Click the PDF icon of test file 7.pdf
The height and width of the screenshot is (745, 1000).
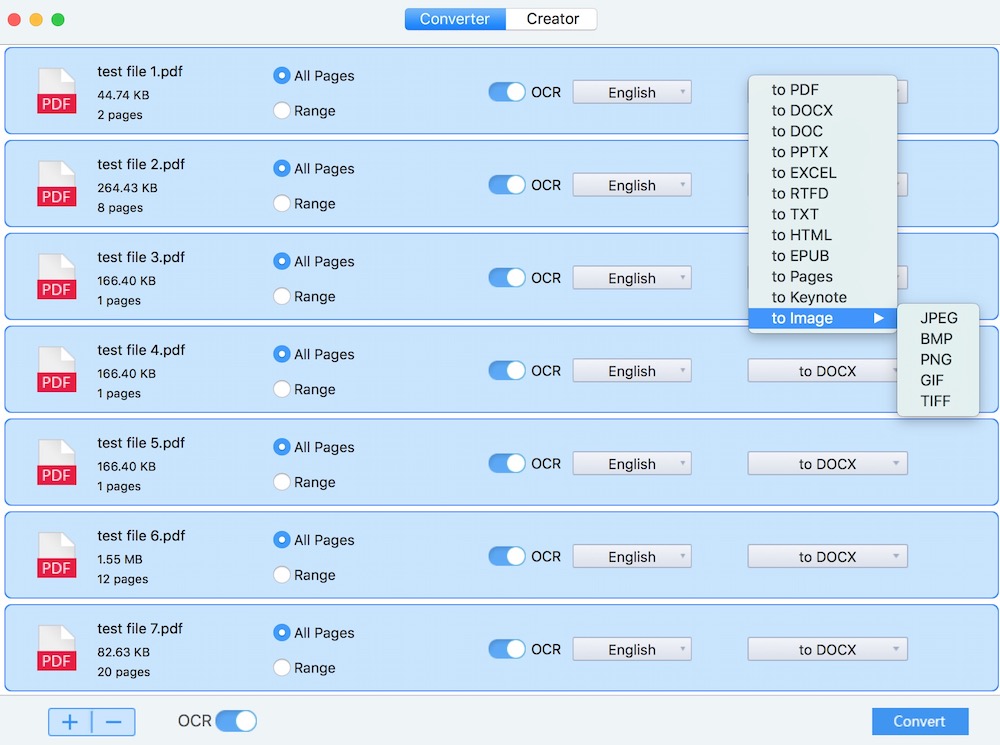click(56, 649)
